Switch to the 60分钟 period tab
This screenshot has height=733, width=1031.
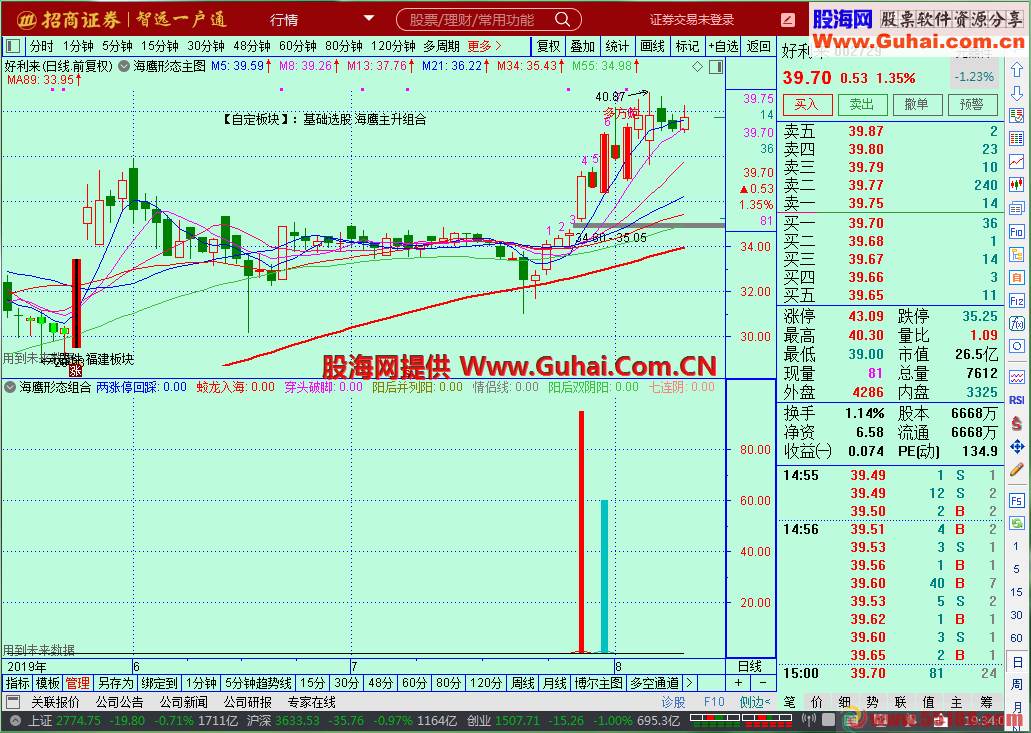click(x=297, y=46)
